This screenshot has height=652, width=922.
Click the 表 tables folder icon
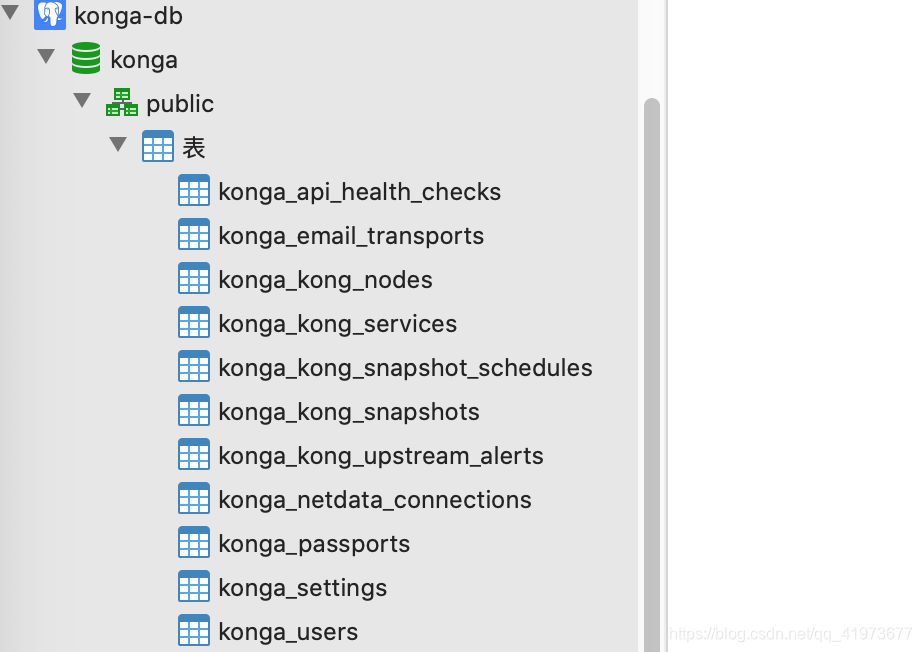[158, 146]
